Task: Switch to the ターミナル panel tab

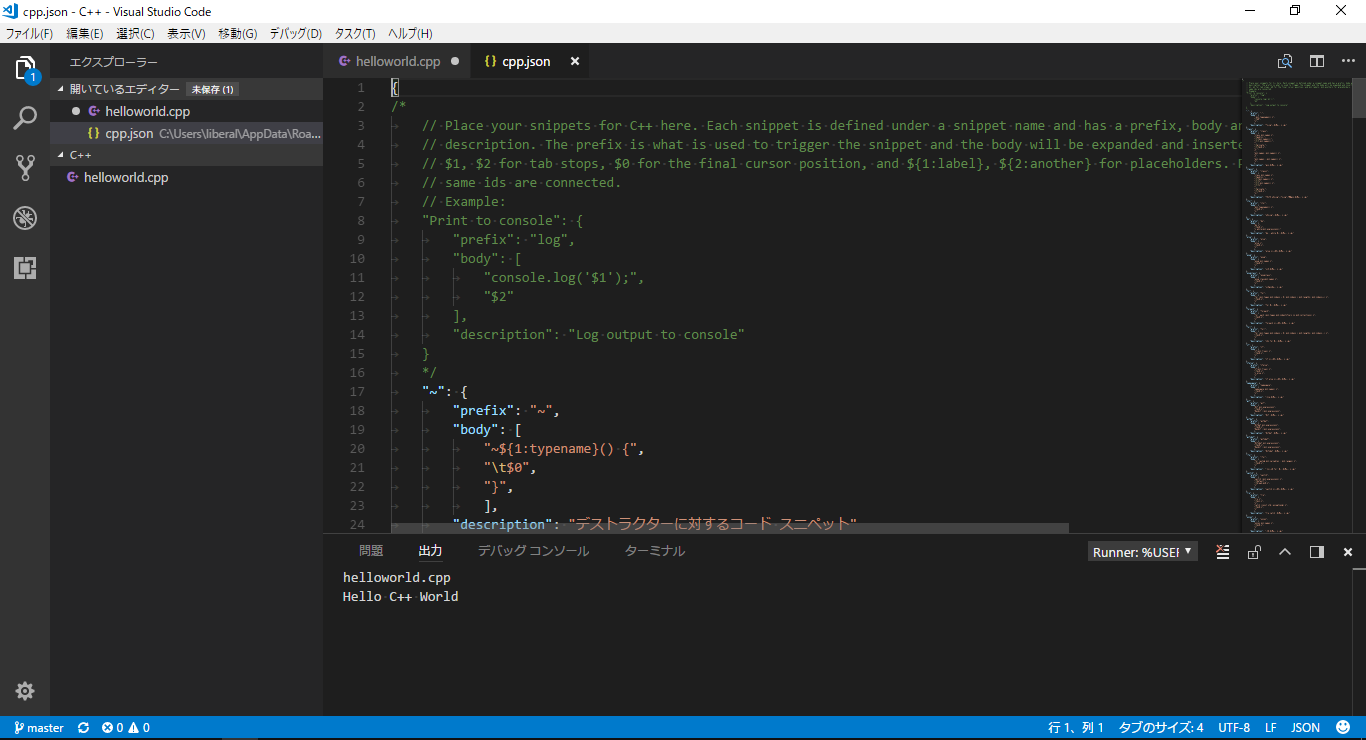Action: [x=655, y=551]
